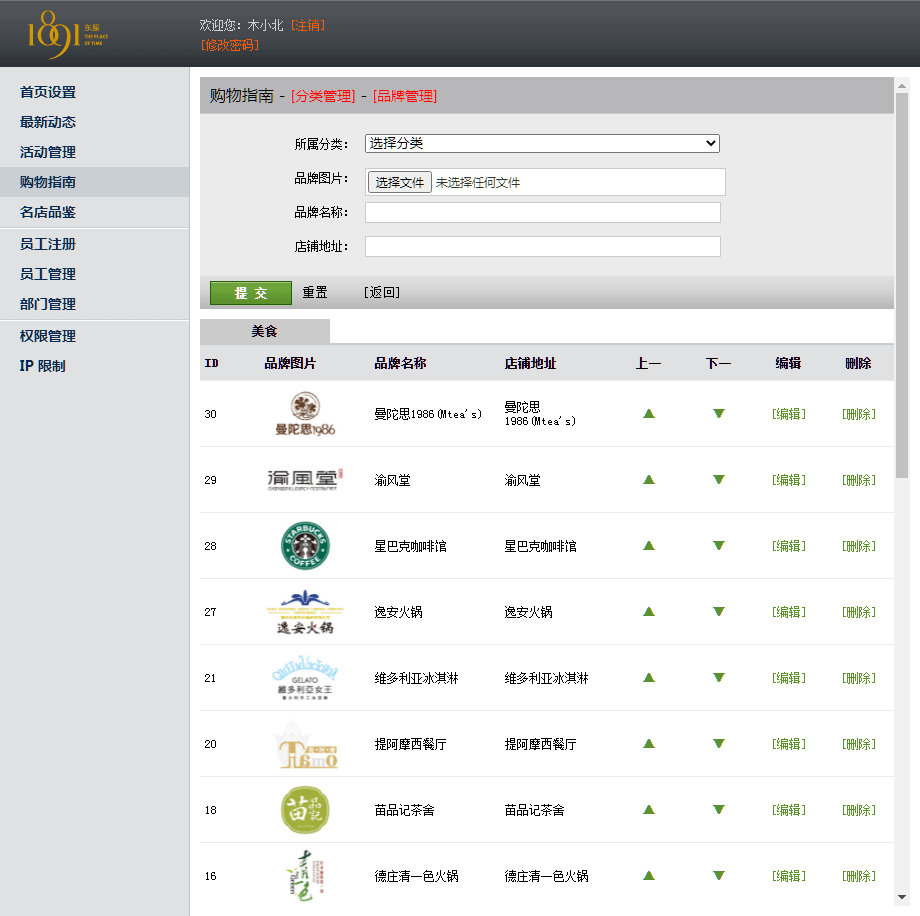Edit the 逸安火锅 entry

click(789, 611)
